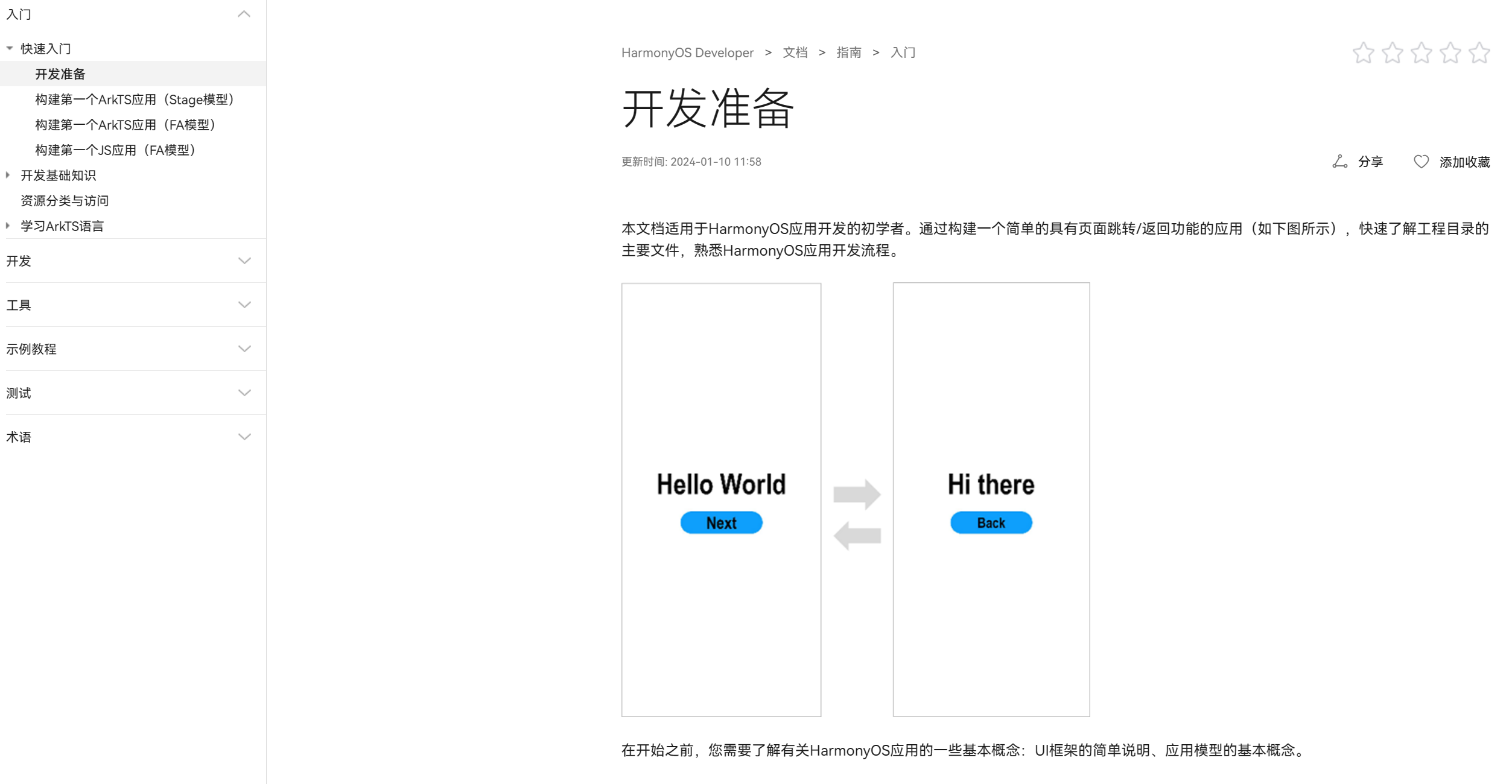The width and height of the screenshot is (1512, 784).
Task: Collapse the 快速入门 tree node
Action: point(10,48)
